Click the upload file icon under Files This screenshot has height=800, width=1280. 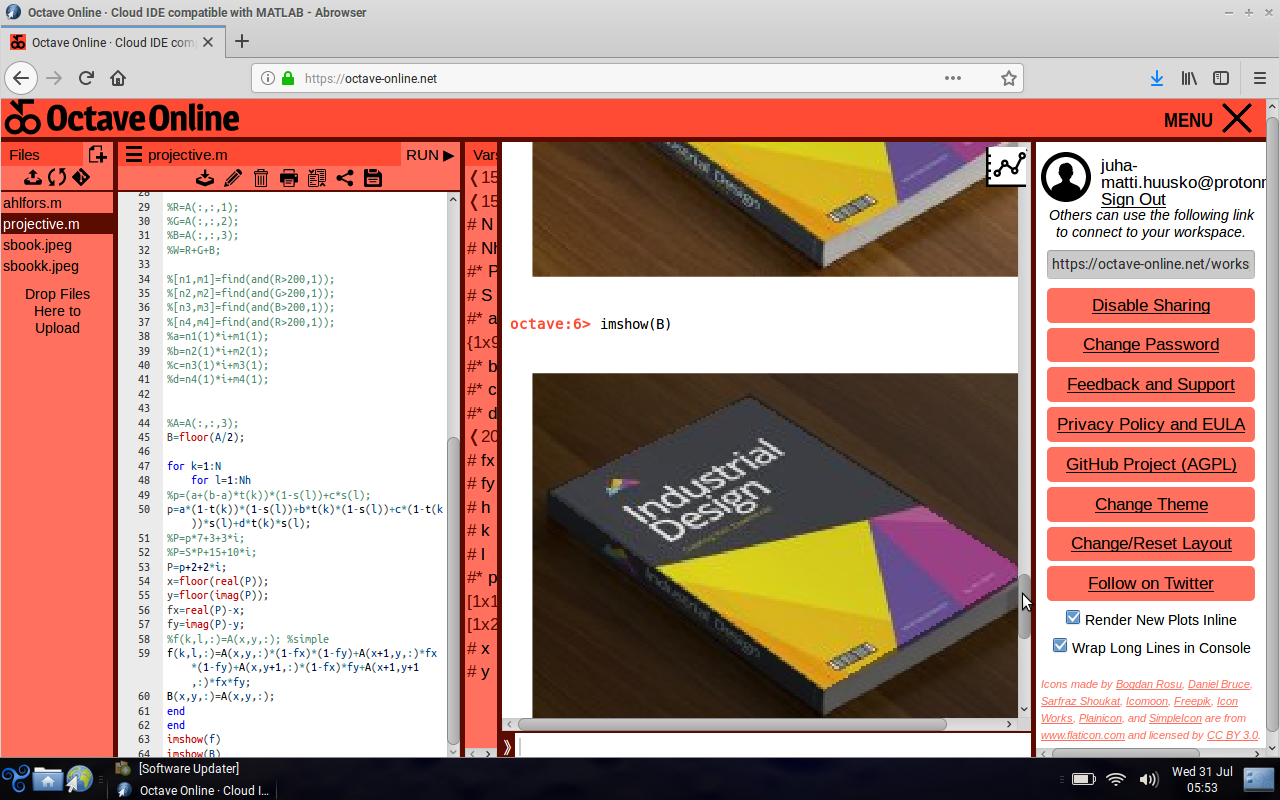33,177
